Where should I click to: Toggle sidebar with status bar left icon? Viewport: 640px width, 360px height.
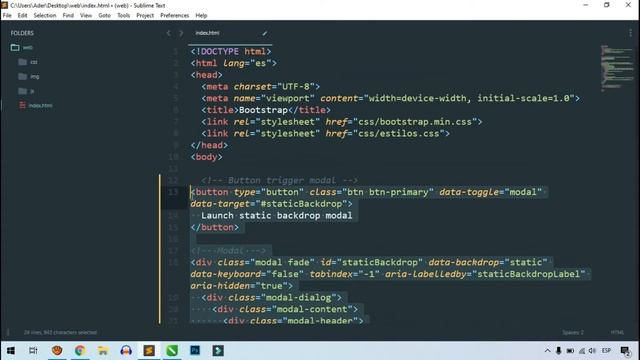(x=8, y=332)
